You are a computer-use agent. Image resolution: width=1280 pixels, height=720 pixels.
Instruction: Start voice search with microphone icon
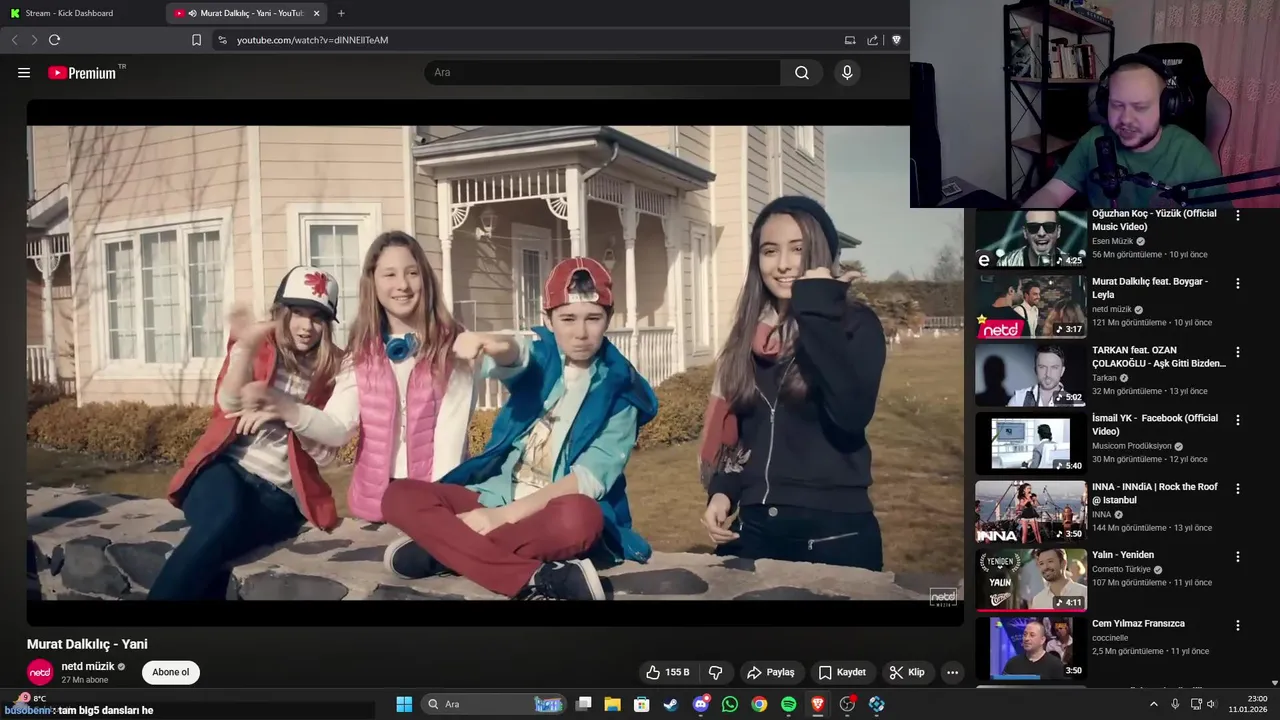point(847,72)
